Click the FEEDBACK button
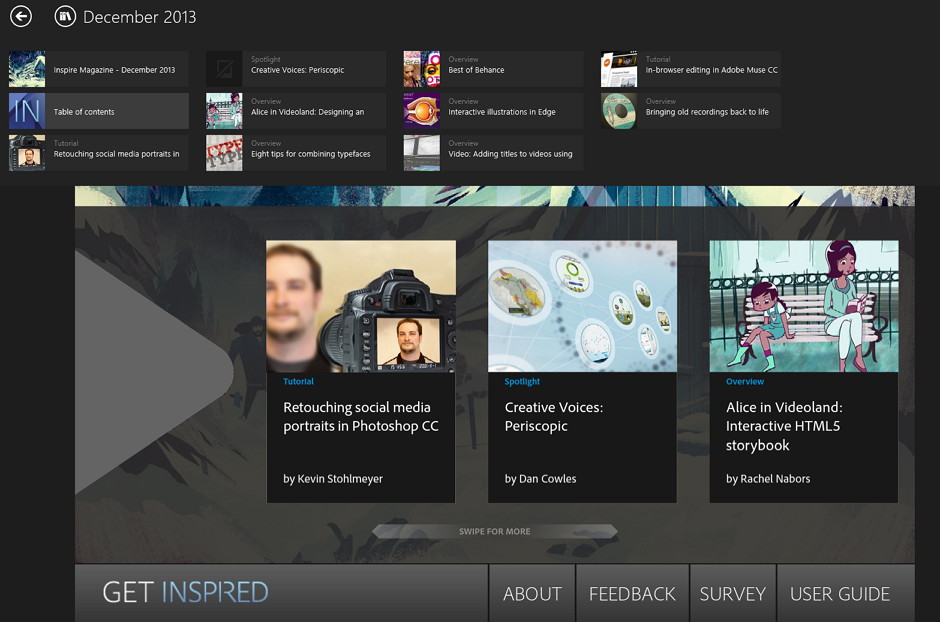Image resolution: width=940 pixels, height=622 pixels. [632, 593]
